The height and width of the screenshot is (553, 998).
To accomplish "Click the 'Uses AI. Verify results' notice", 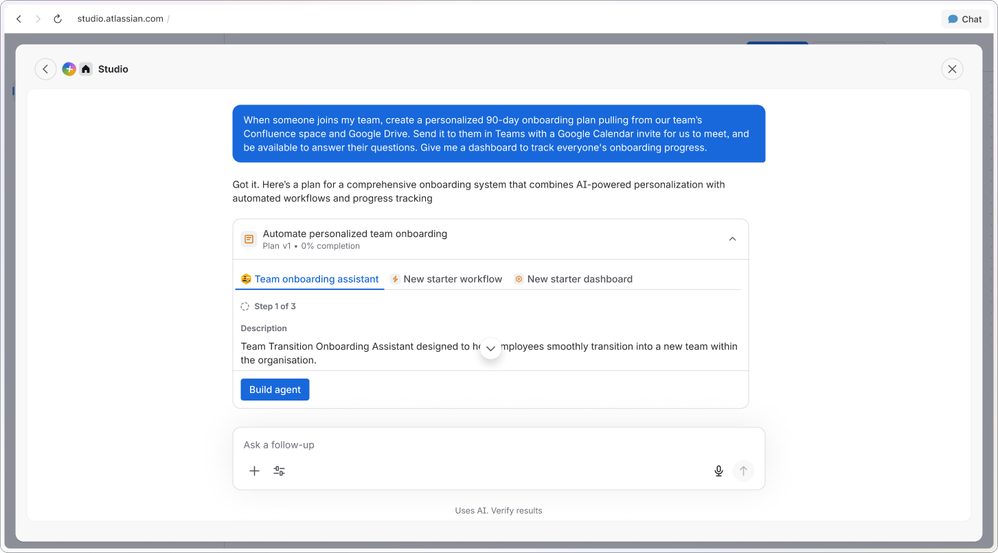I will 498,510.
